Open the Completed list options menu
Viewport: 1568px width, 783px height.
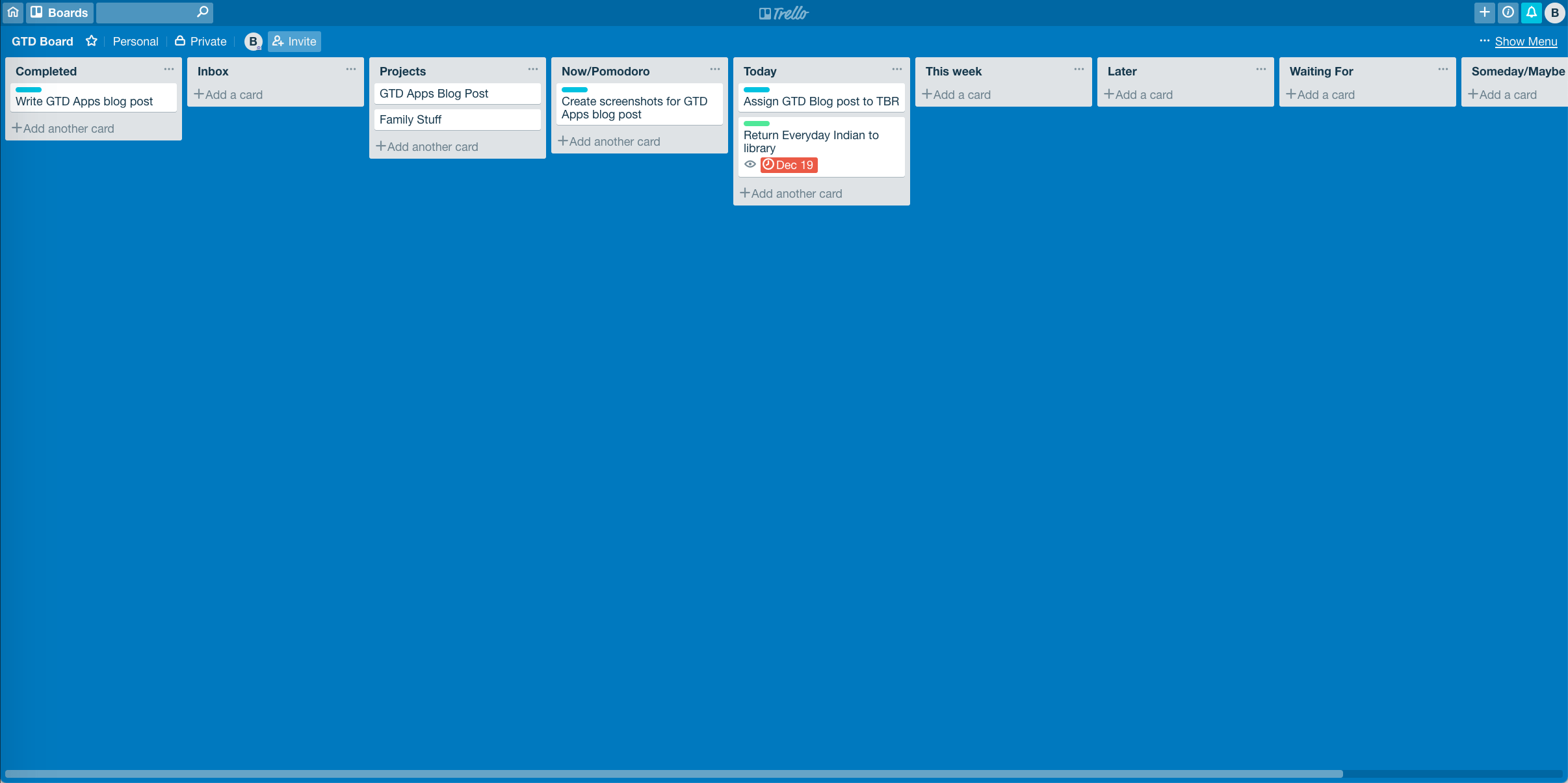(x=168, y=70)
